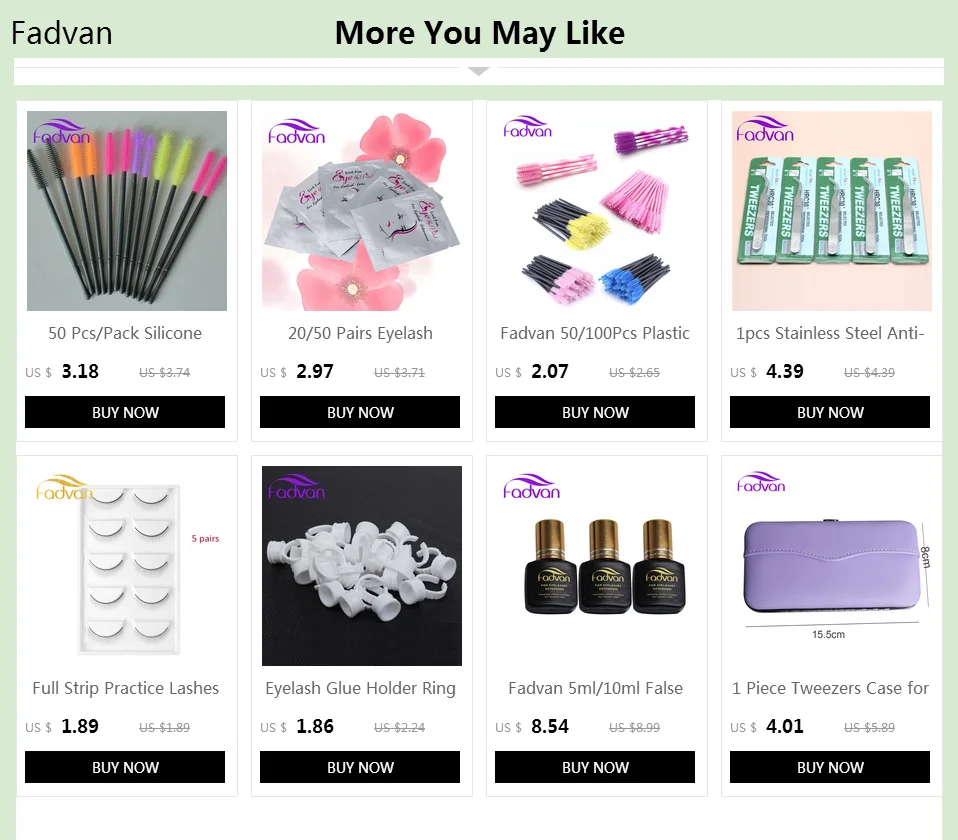Buy the Fadvan 5ml/10ml False item
Viewport: 958px width, 840px height.
[594, 767]
